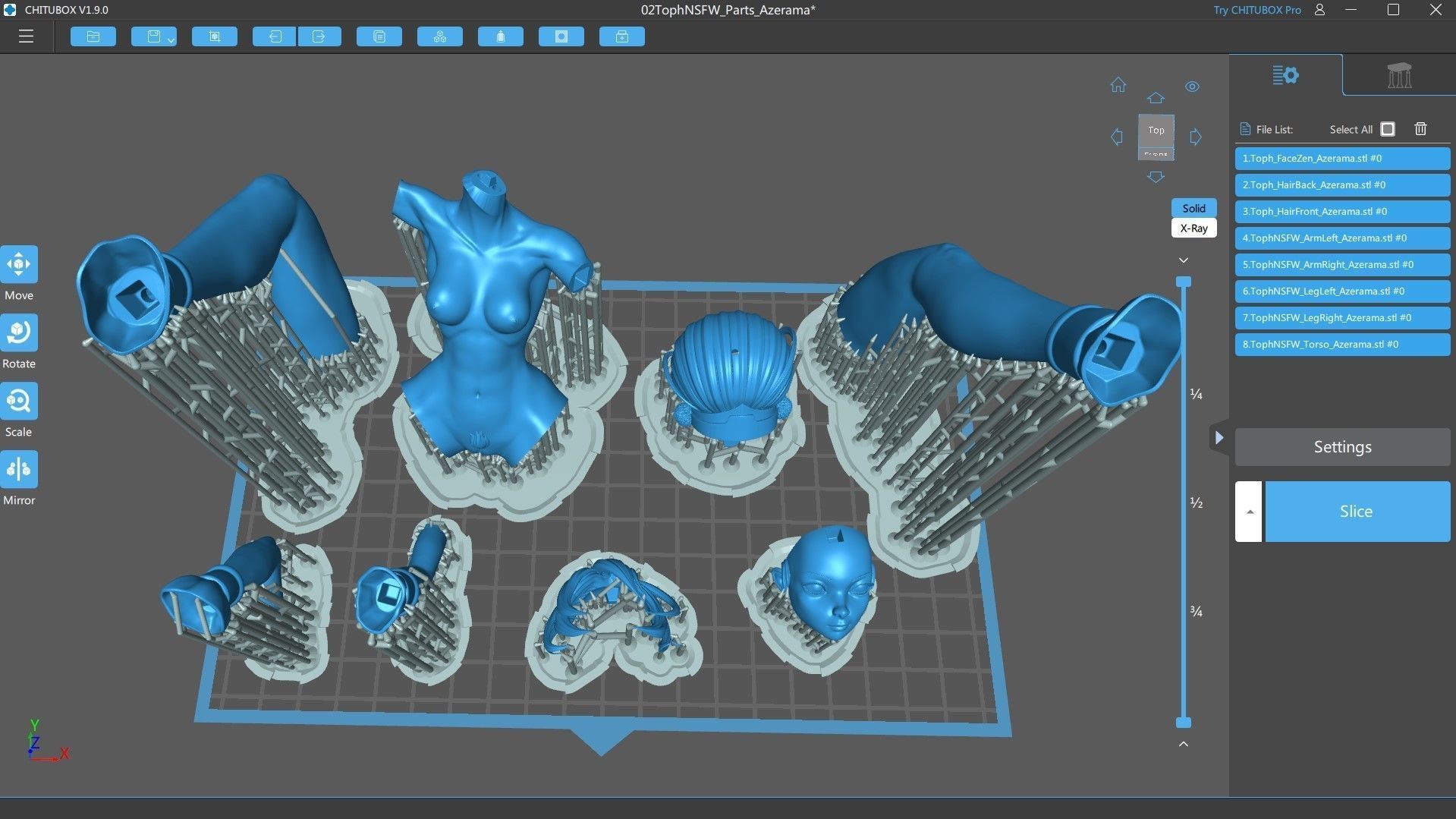The image size is (1456, 819).
Task: Select 4.TophNSFW_ArmLeft_Azerama.stl in the file list
Action: (x=1342, y=238)
